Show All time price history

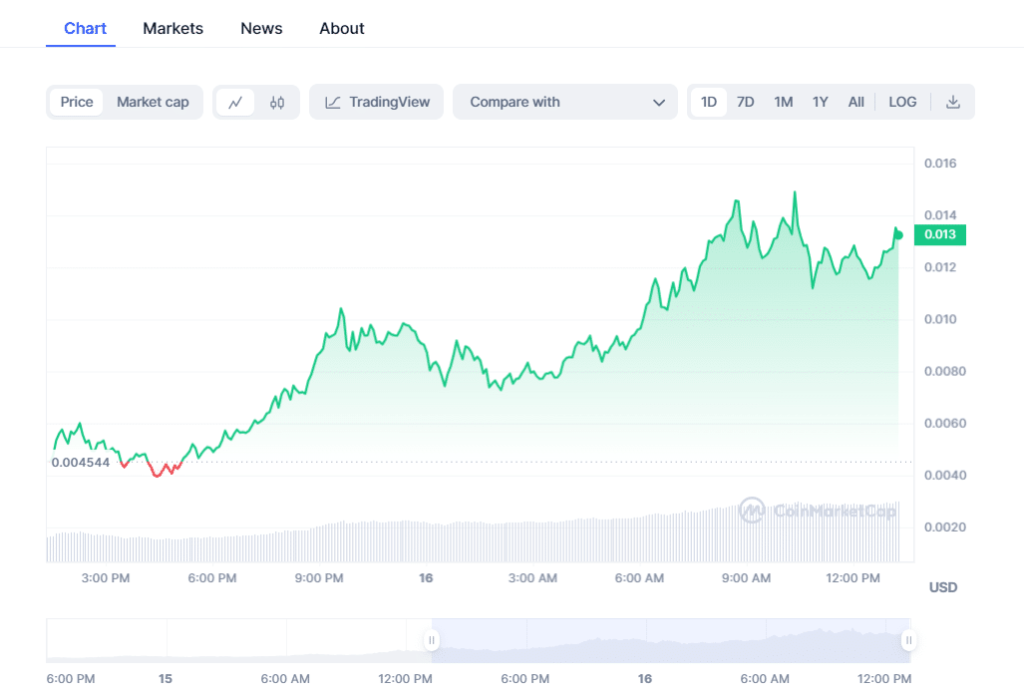[x=856, y=102]
